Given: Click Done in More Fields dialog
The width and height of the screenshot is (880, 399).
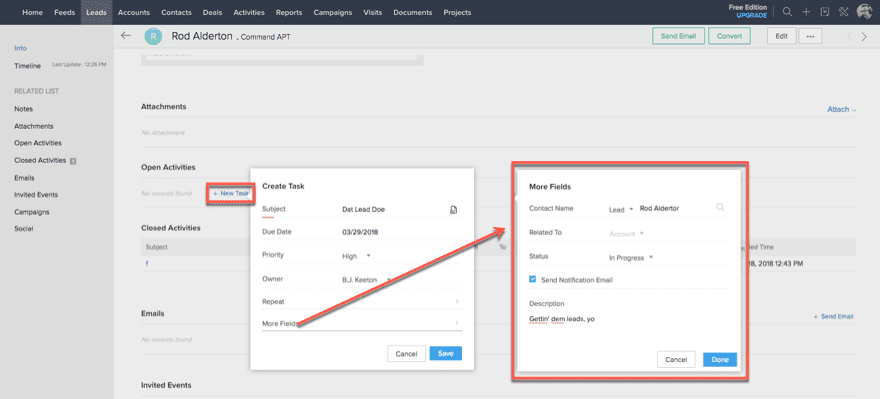Looking at the screenshot, I should (719, 359).
